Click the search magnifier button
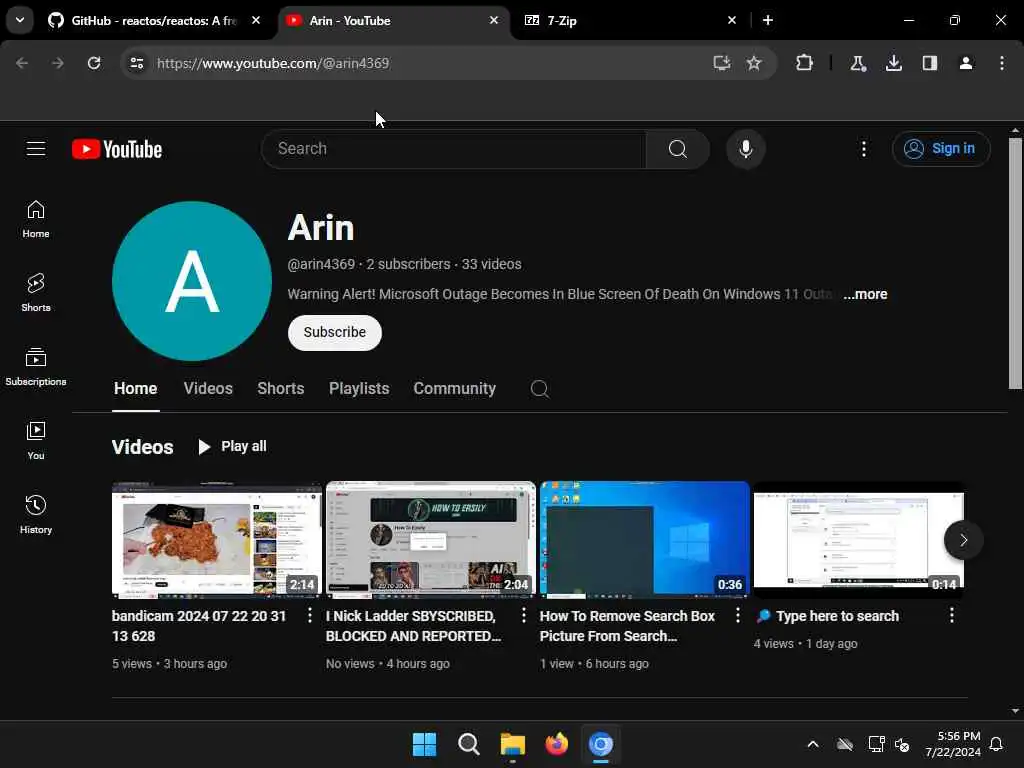Viewport: 1024px width, 768px height. click(678, 149)
